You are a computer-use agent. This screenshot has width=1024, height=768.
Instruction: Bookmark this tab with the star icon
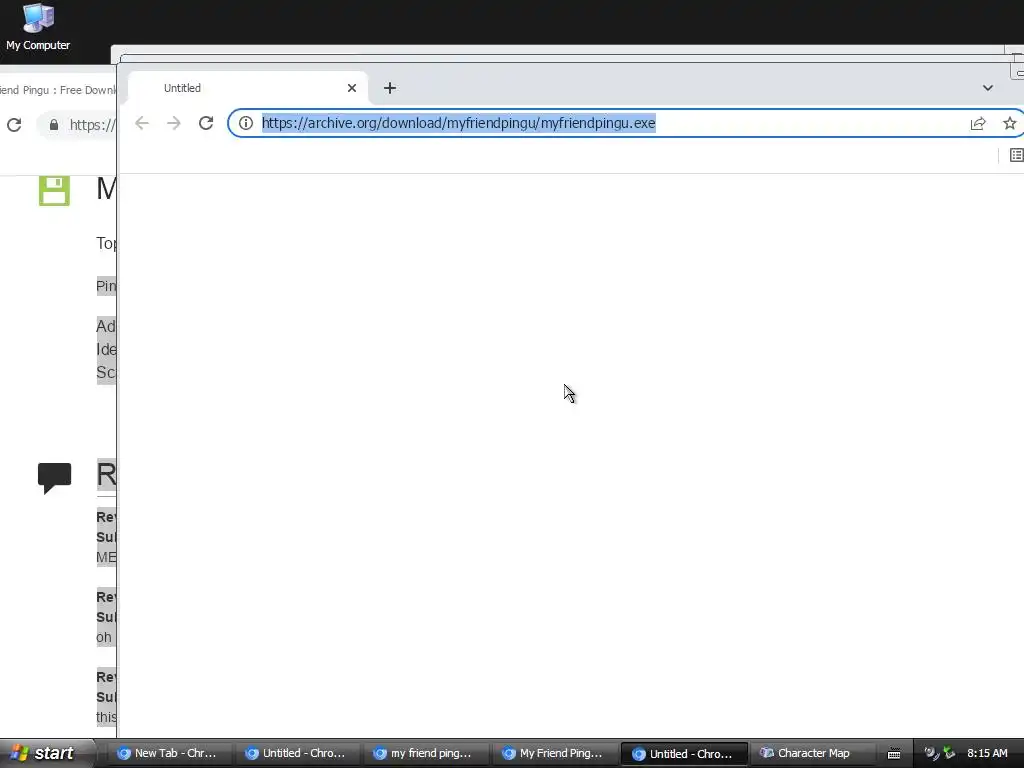coord(1010,123)
